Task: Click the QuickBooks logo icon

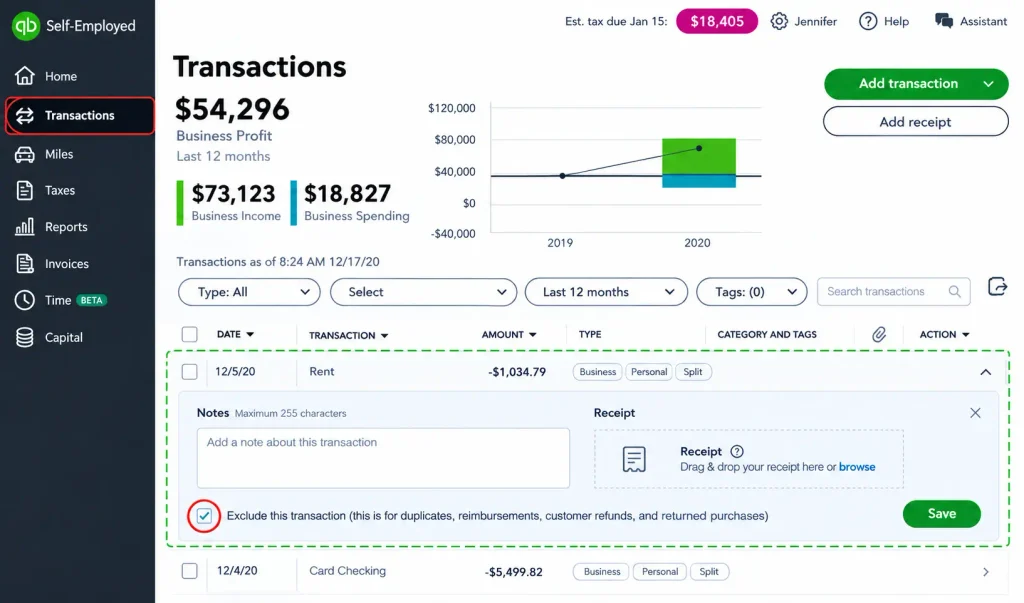Action: click(x=25, y=26)
